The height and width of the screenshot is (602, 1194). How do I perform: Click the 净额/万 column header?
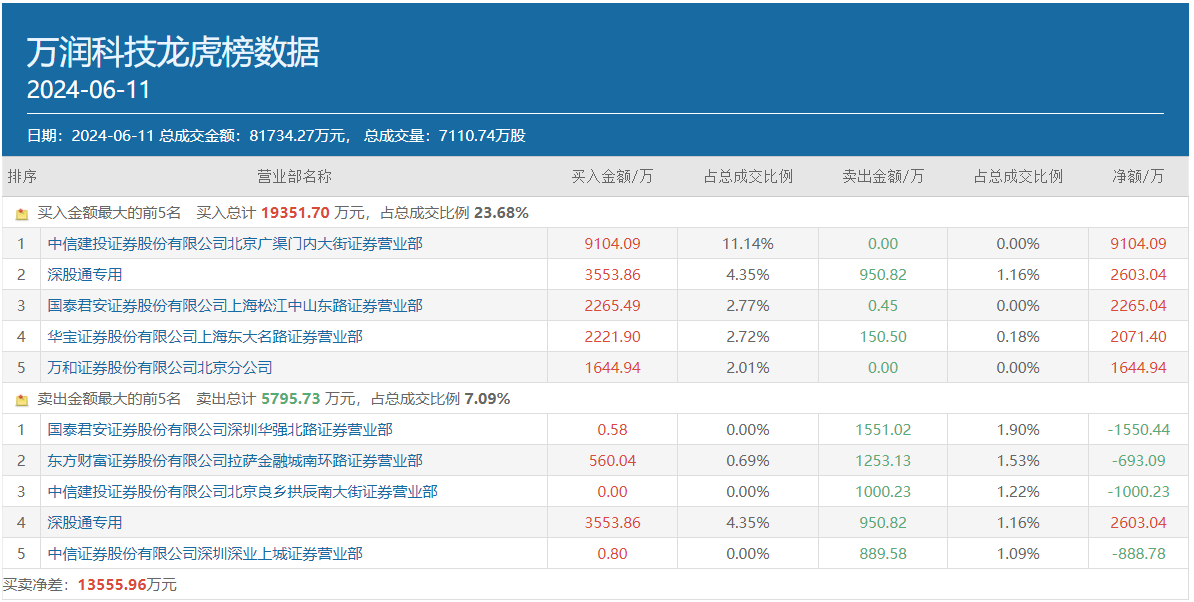click(1138, 177)
